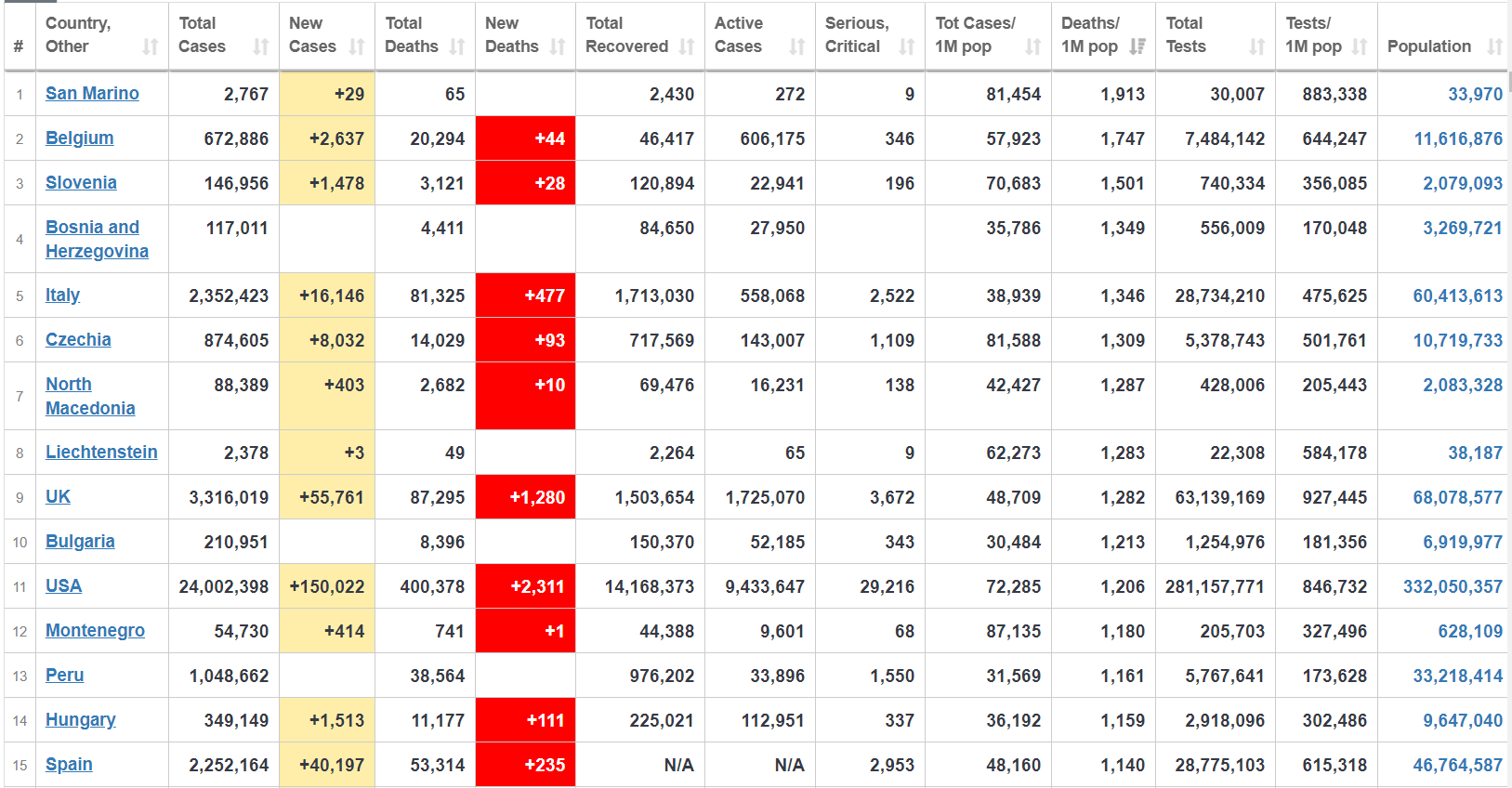1512x788 pixels.
Task: Select Montenegro Tot Cases/1M 87,135 cell
Action: point(989,631)
